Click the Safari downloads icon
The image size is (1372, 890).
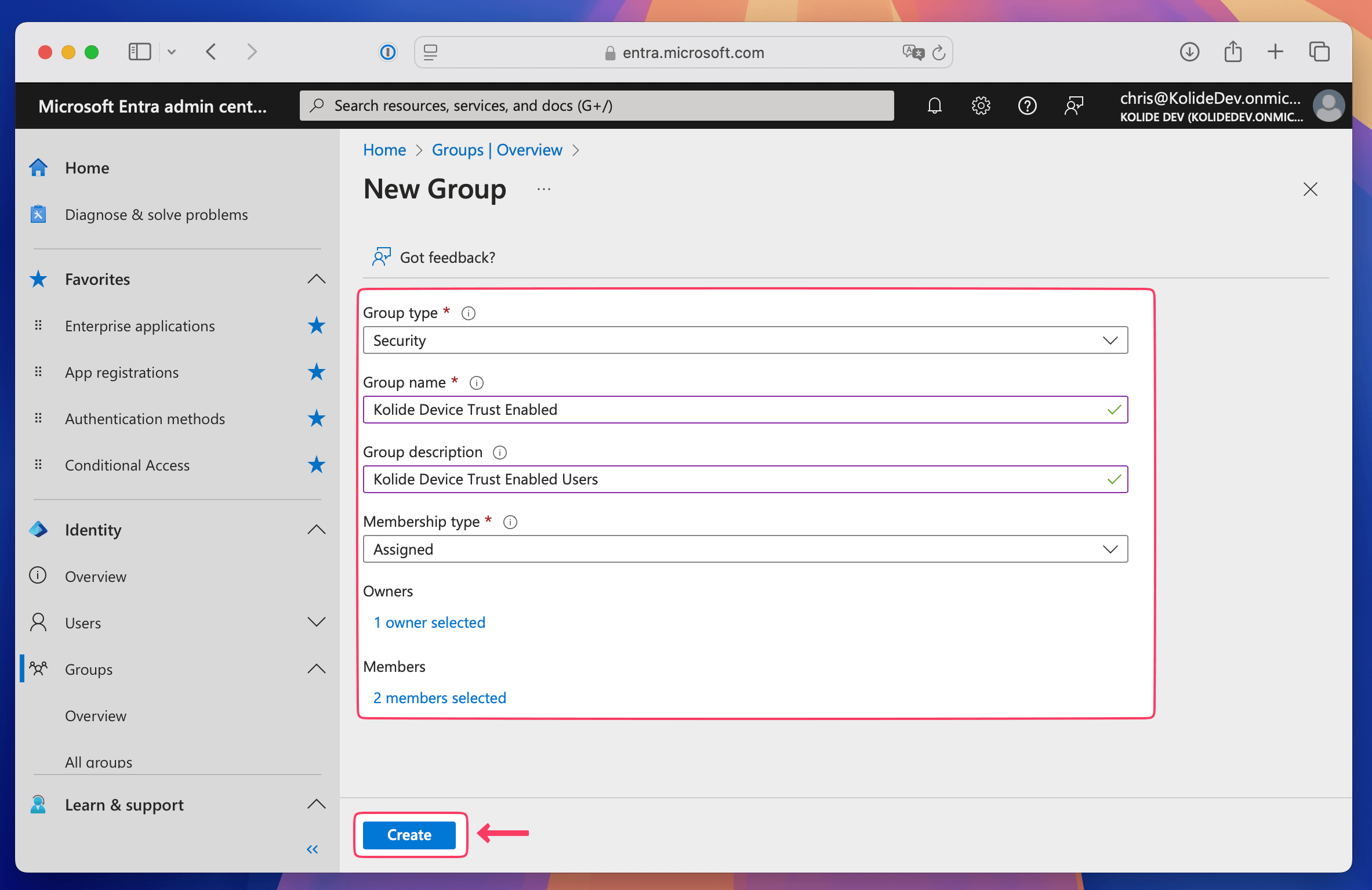point(1189,52)
